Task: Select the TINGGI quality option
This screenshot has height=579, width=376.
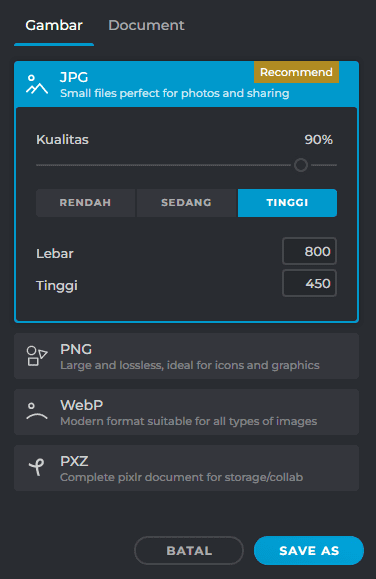Action: pyautogui.click(x=287, y=203)
